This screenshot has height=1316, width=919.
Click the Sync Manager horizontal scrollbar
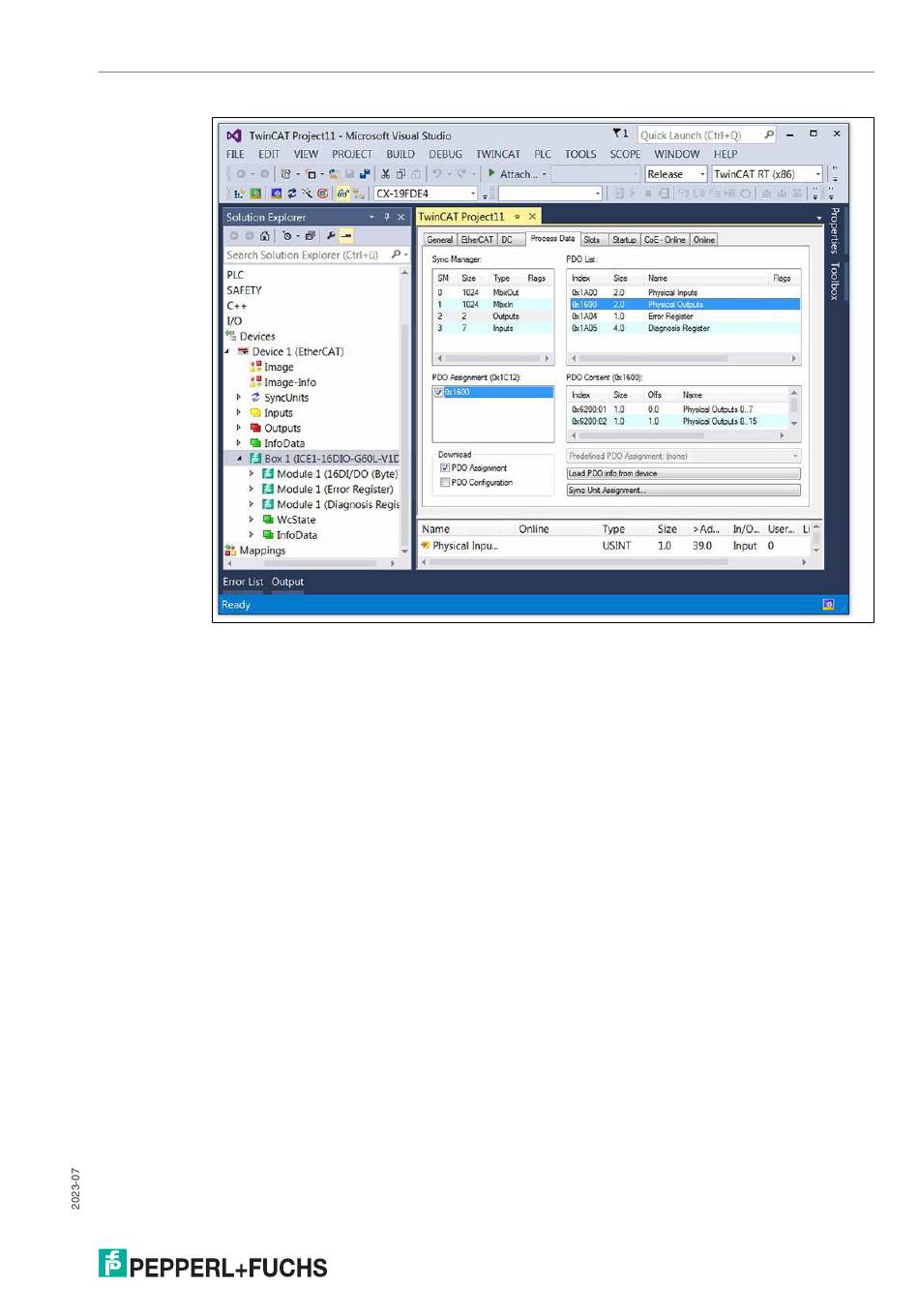coord(492,358)
